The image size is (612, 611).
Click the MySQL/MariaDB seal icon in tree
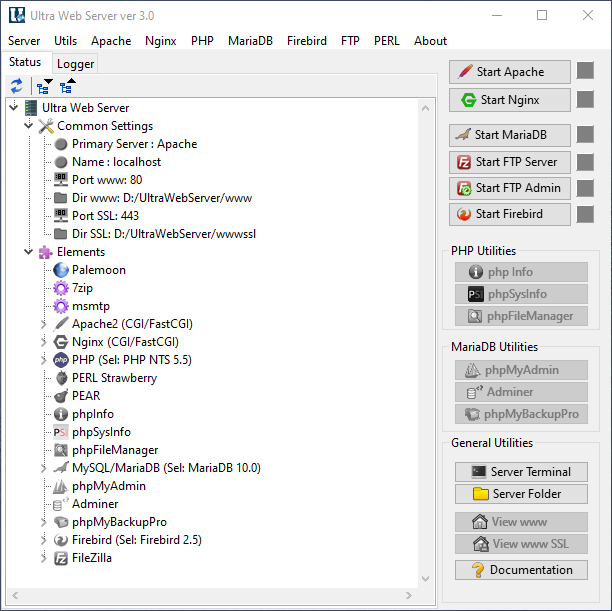tap(61, 468)
